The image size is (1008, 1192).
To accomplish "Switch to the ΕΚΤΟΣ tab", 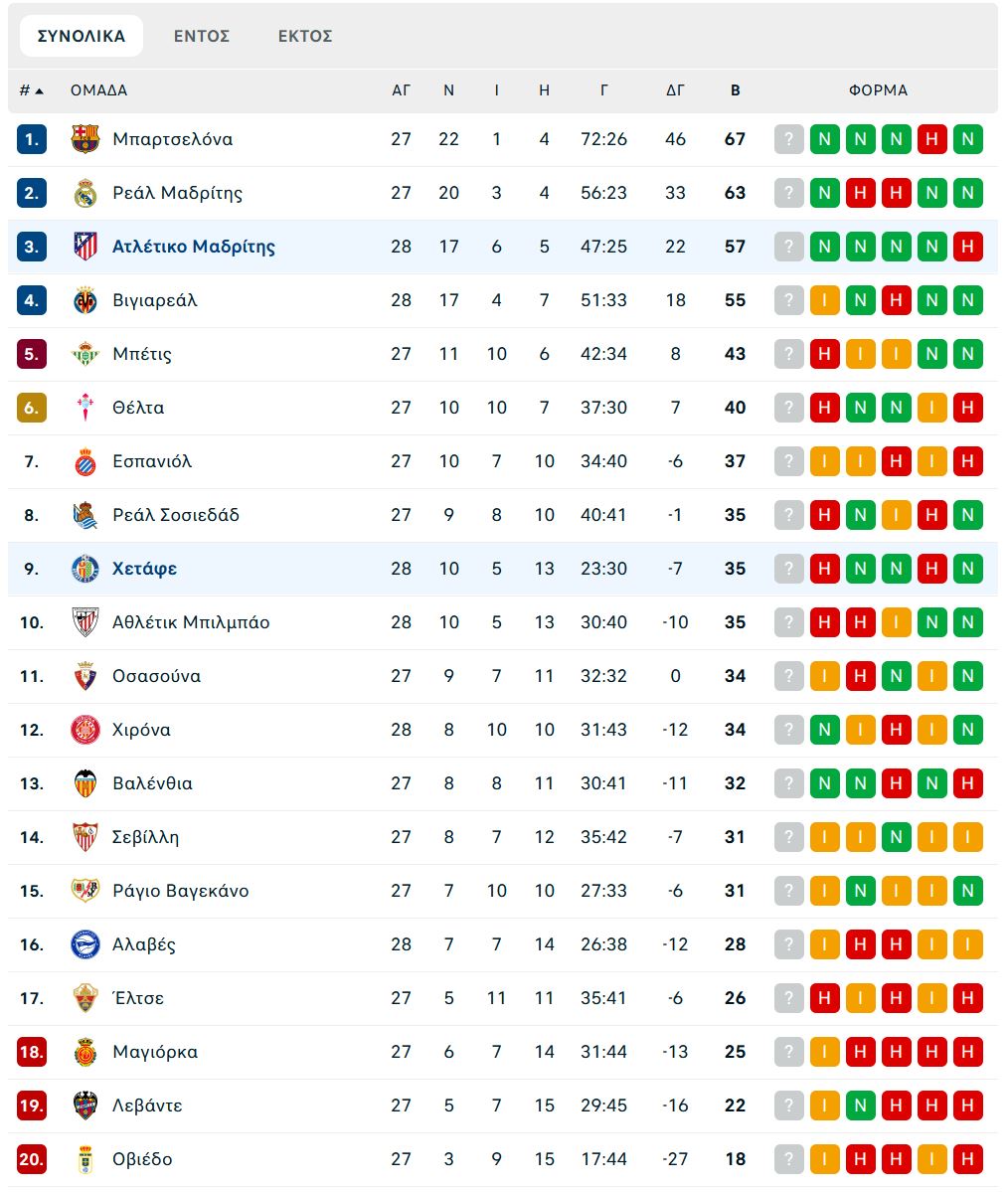I will tap(305, 36).
